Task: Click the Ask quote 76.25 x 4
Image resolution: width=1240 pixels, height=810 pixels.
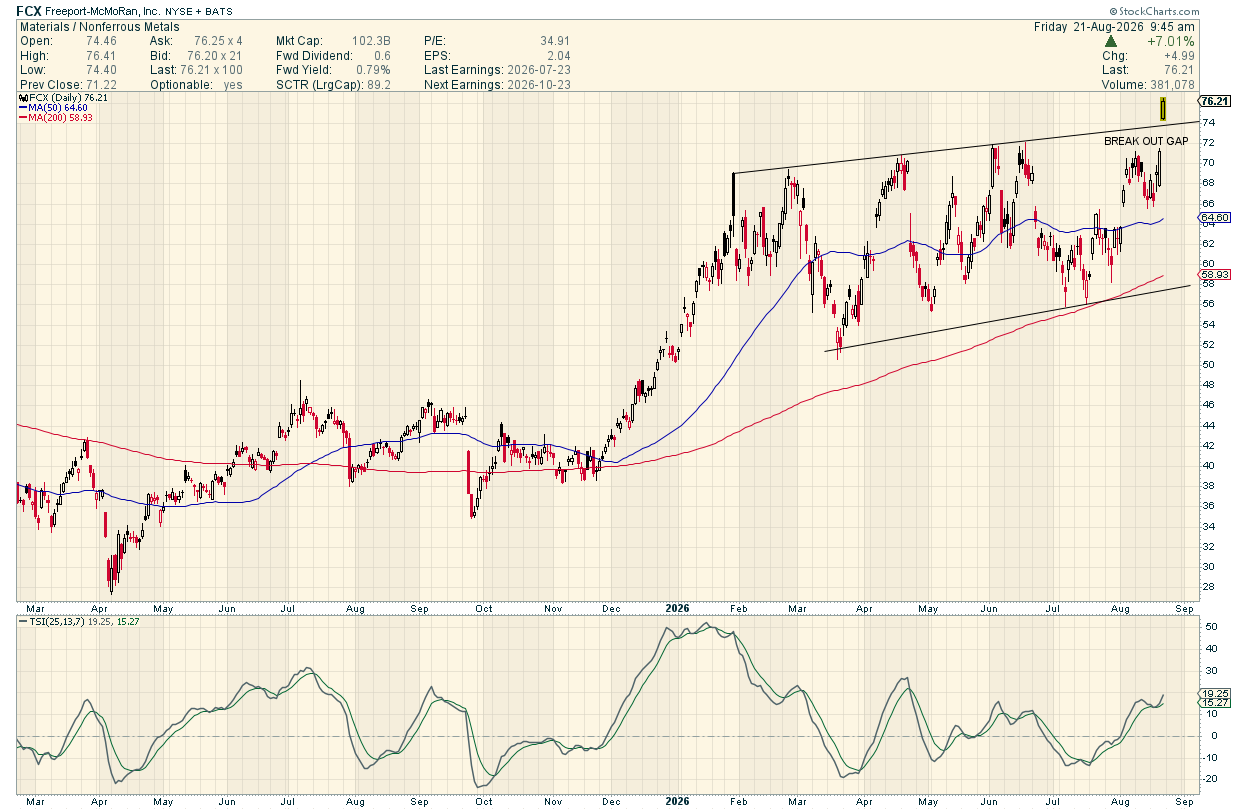Action: [218, 42]
